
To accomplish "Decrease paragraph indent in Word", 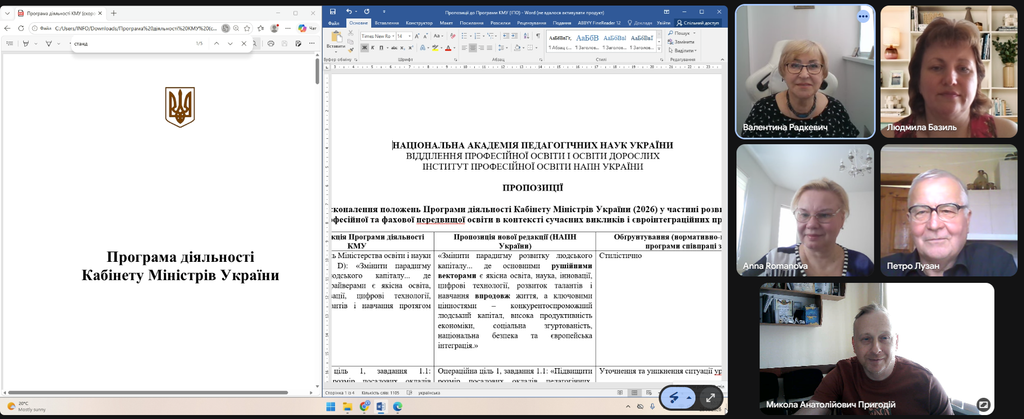I will 506,36.
